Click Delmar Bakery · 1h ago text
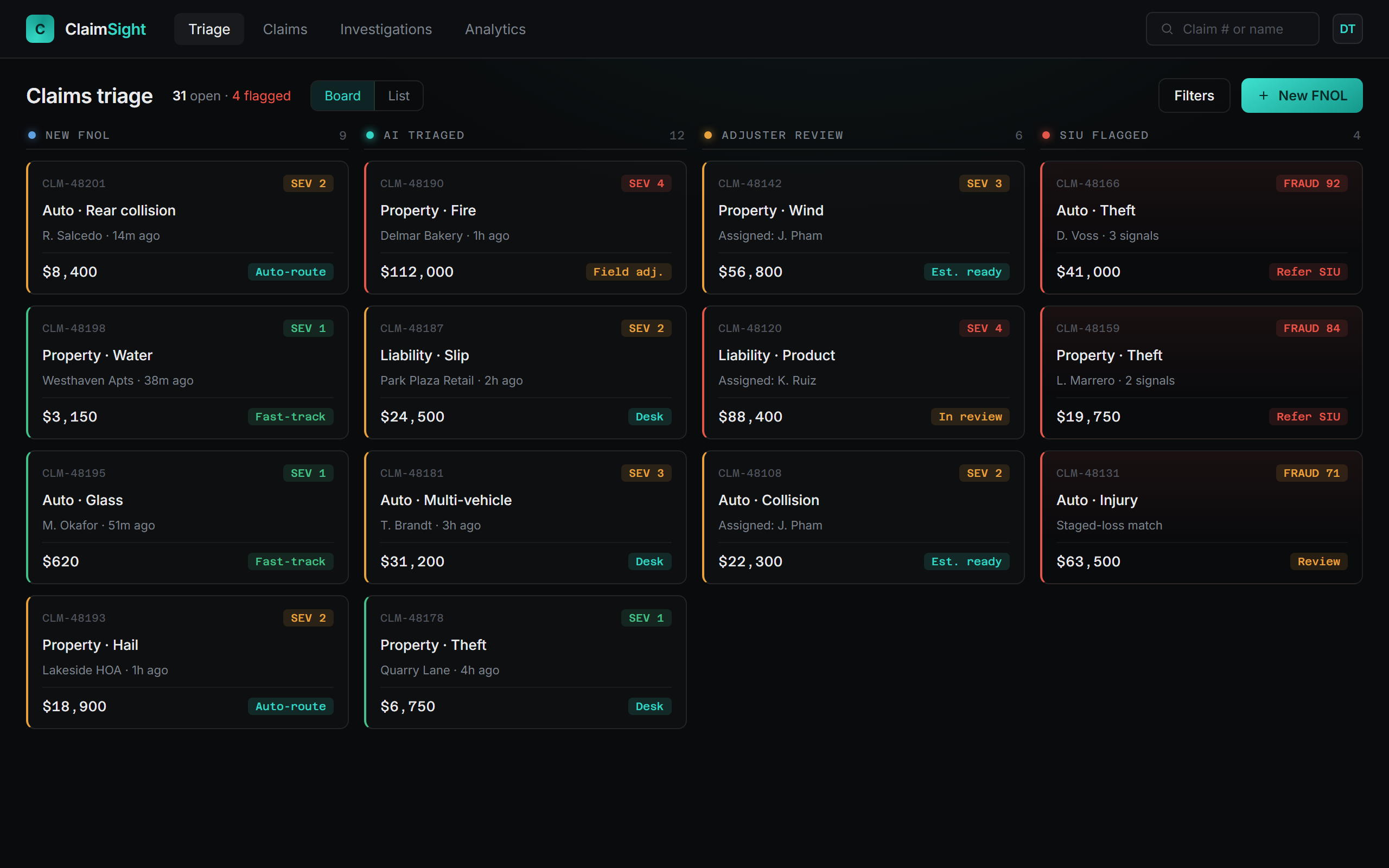 pos(445,236)
